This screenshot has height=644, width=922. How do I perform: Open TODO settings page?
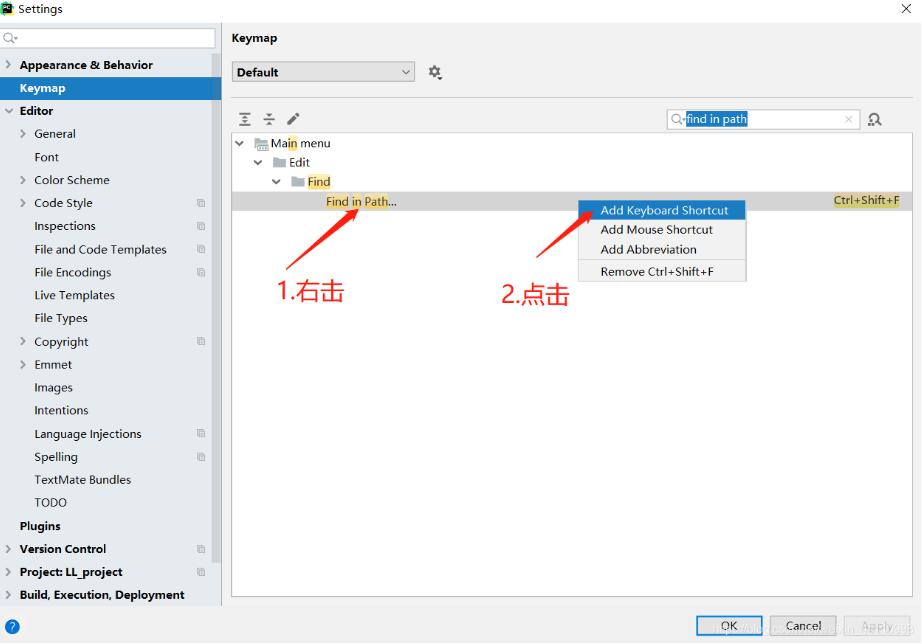click(50, 503)
